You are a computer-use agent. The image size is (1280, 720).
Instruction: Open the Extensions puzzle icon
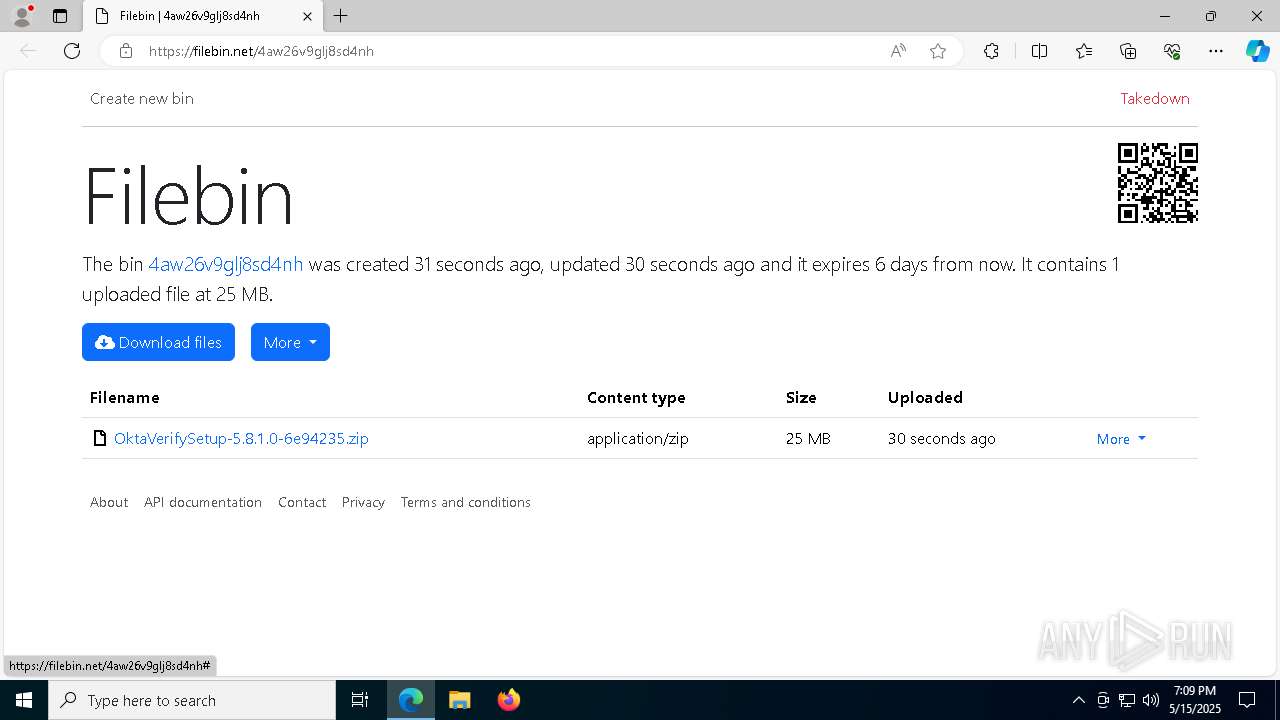click(x=991, y=51)
